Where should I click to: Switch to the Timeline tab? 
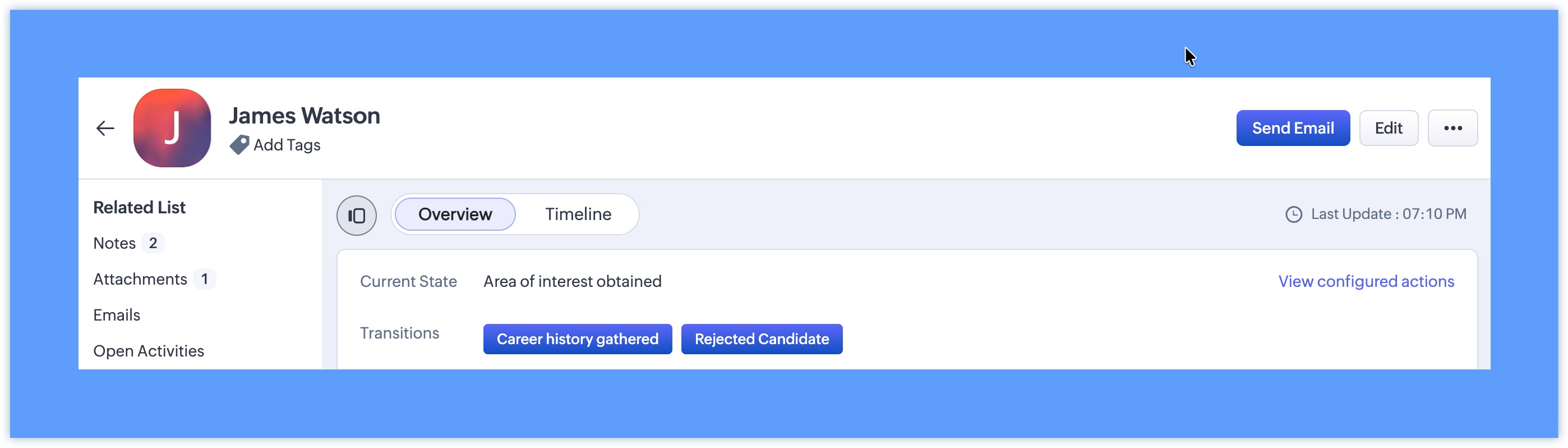pos(578,214)
